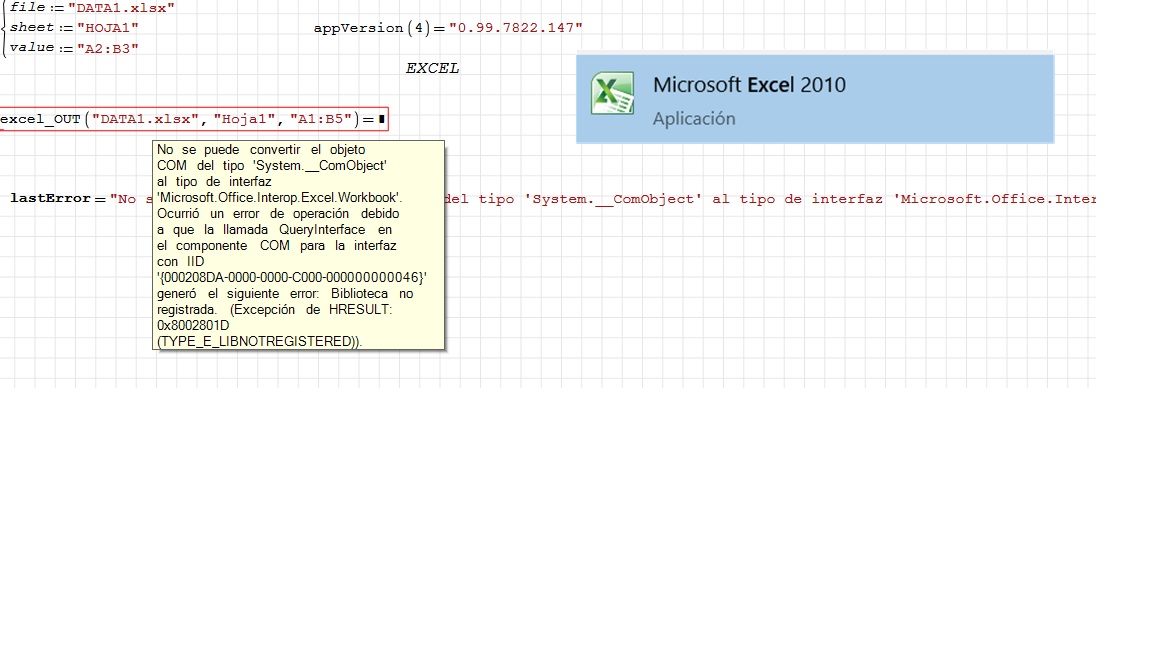Click the "A2:B3" value string
This screenshot has width=1152, height=648.
point(107,48)
